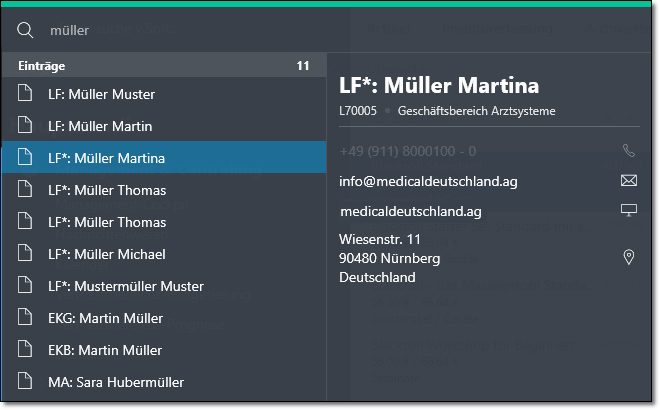Image resolution: width=660 pixels, height=410 pixels.
Task: Open the medicaldeutschland.ag website link
Action: 411,211
